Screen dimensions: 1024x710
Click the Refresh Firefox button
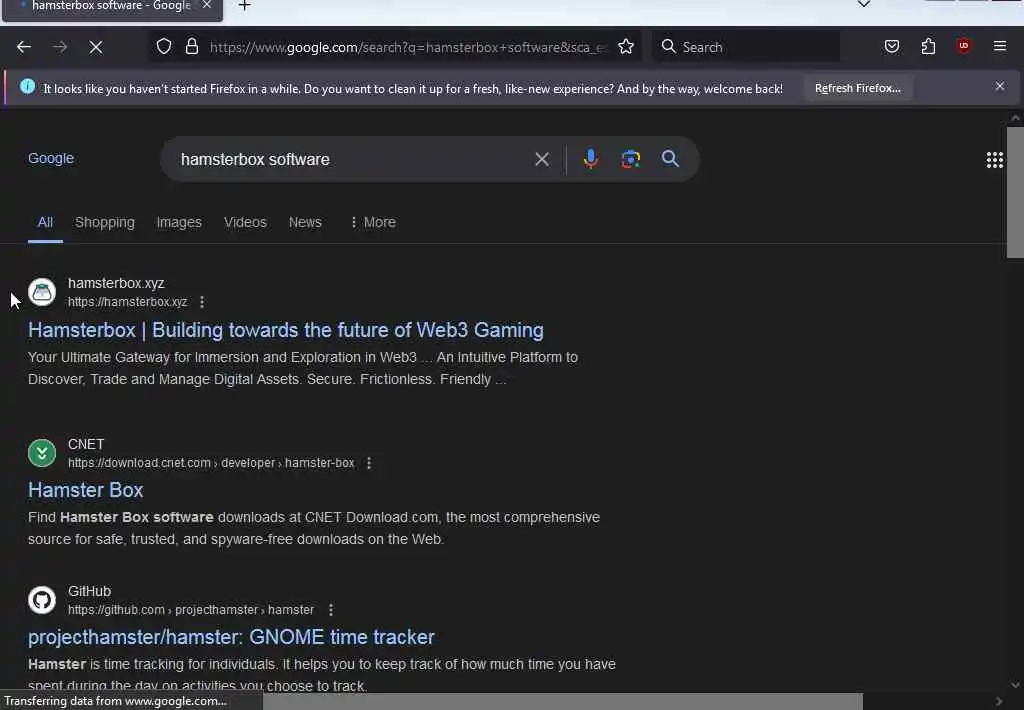[857, 88]
